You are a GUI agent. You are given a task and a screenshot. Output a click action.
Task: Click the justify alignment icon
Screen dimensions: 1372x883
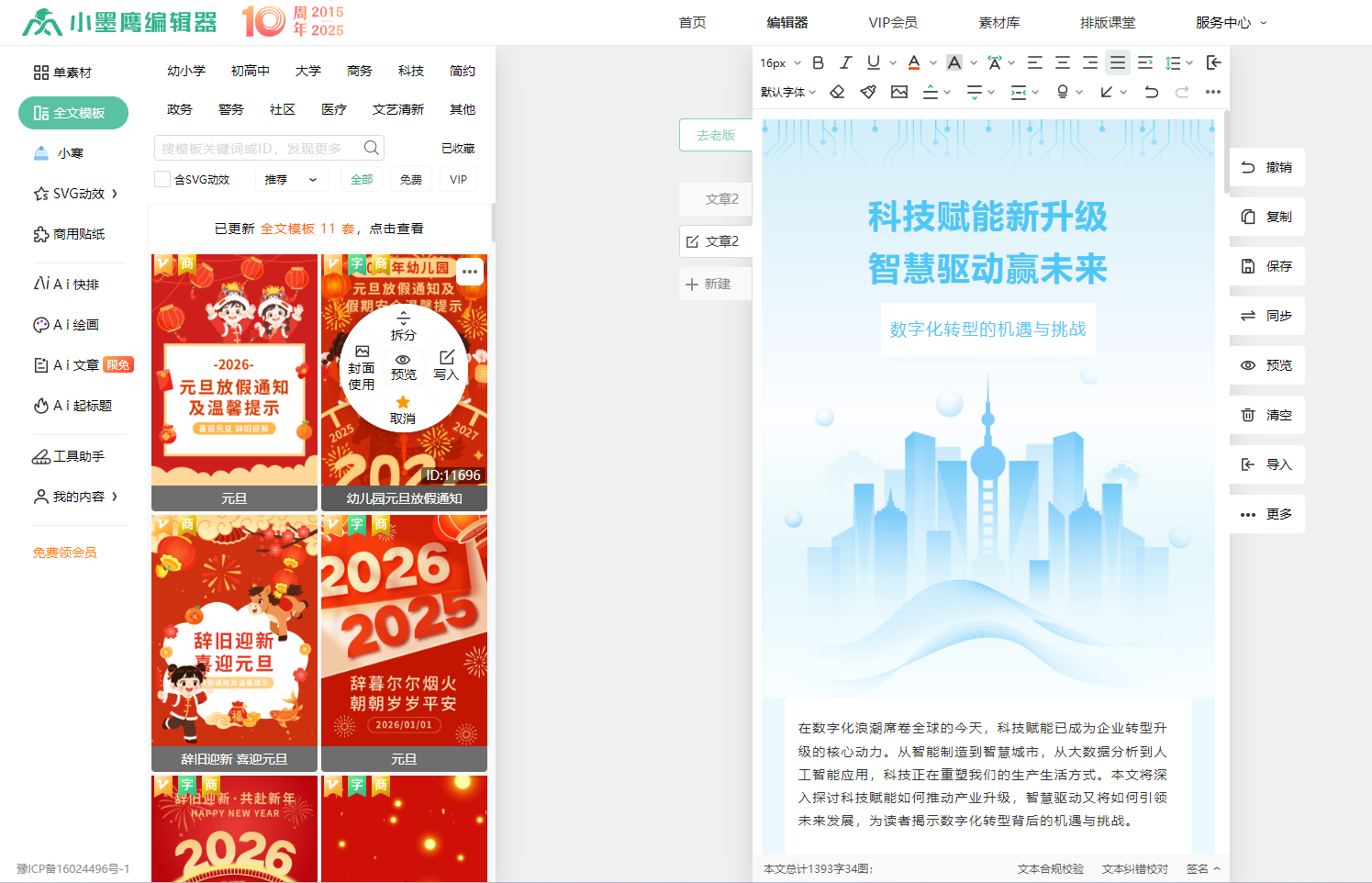click(1117, 63)
